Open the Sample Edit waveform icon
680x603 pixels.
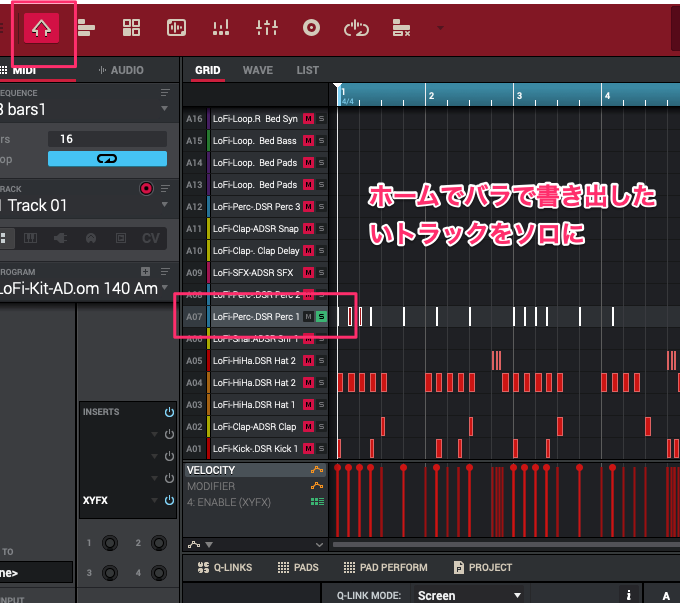(x=177, y=28)
